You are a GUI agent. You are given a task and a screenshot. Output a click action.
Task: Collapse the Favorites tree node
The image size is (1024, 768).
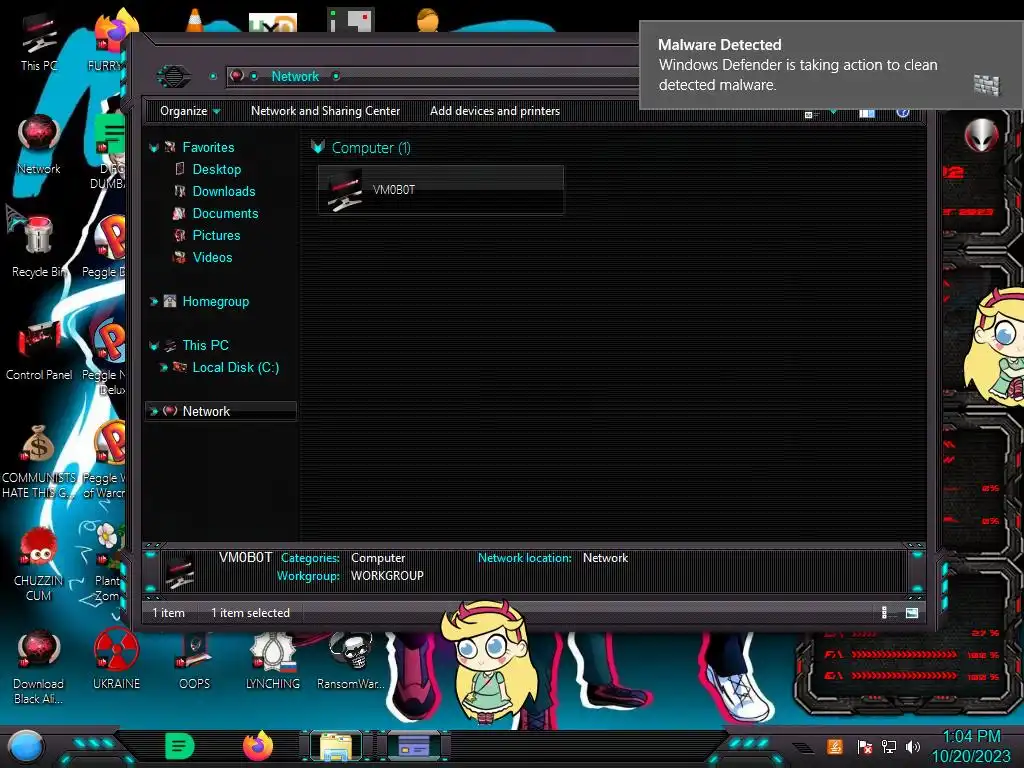pyautogui.click(x=154, y=148)
